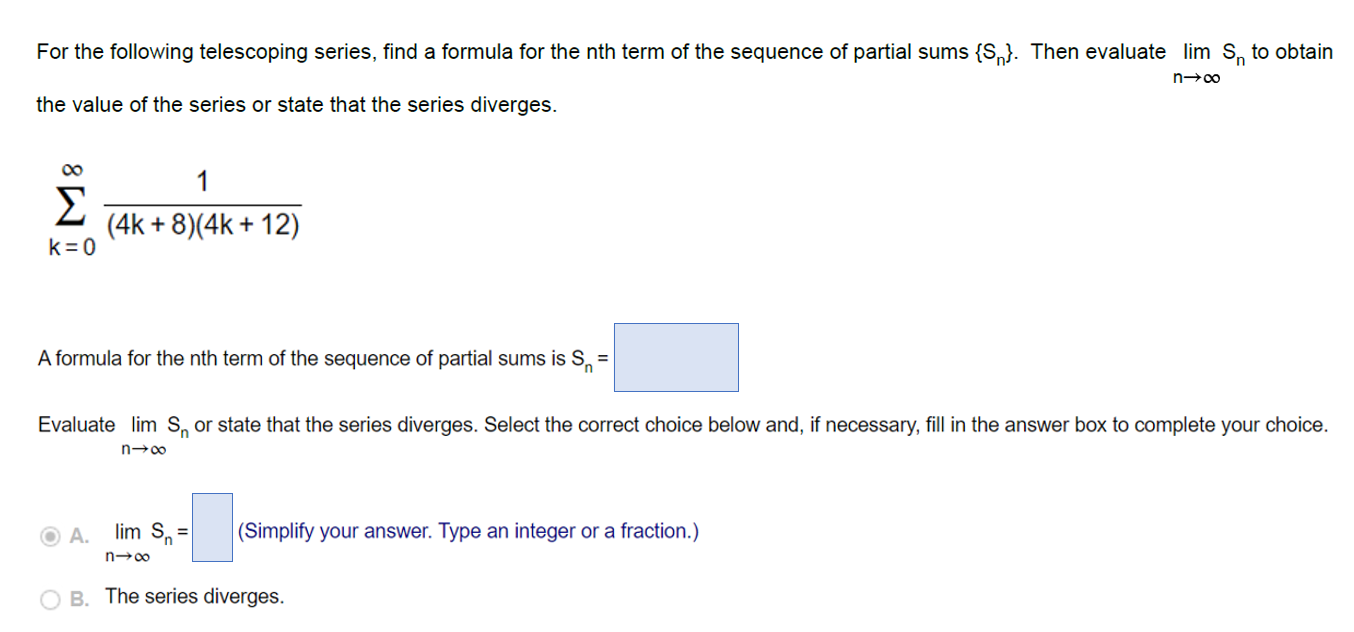Image resolution: width=1354 pixels, height=632 pixels.
Task: Click the label 'A.' next to lim Sₙ
Action: (x=80, y=537)
